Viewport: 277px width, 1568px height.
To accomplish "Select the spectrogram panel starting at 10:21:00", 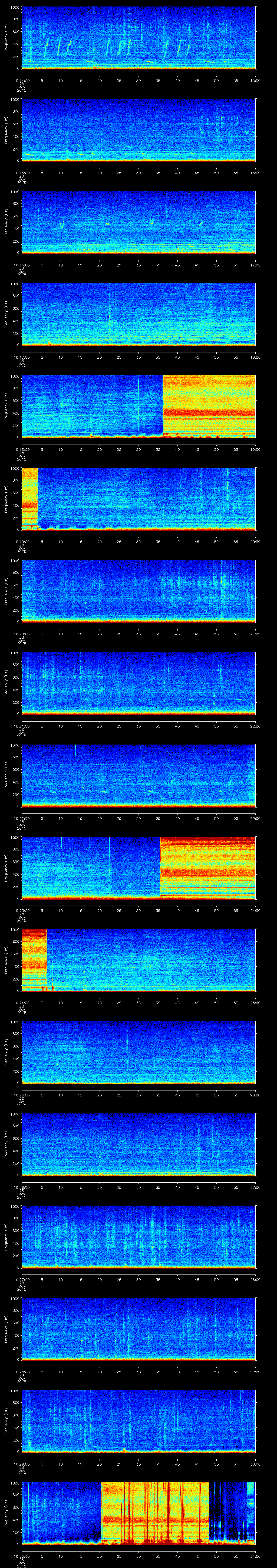I will [x=138, y=683].
